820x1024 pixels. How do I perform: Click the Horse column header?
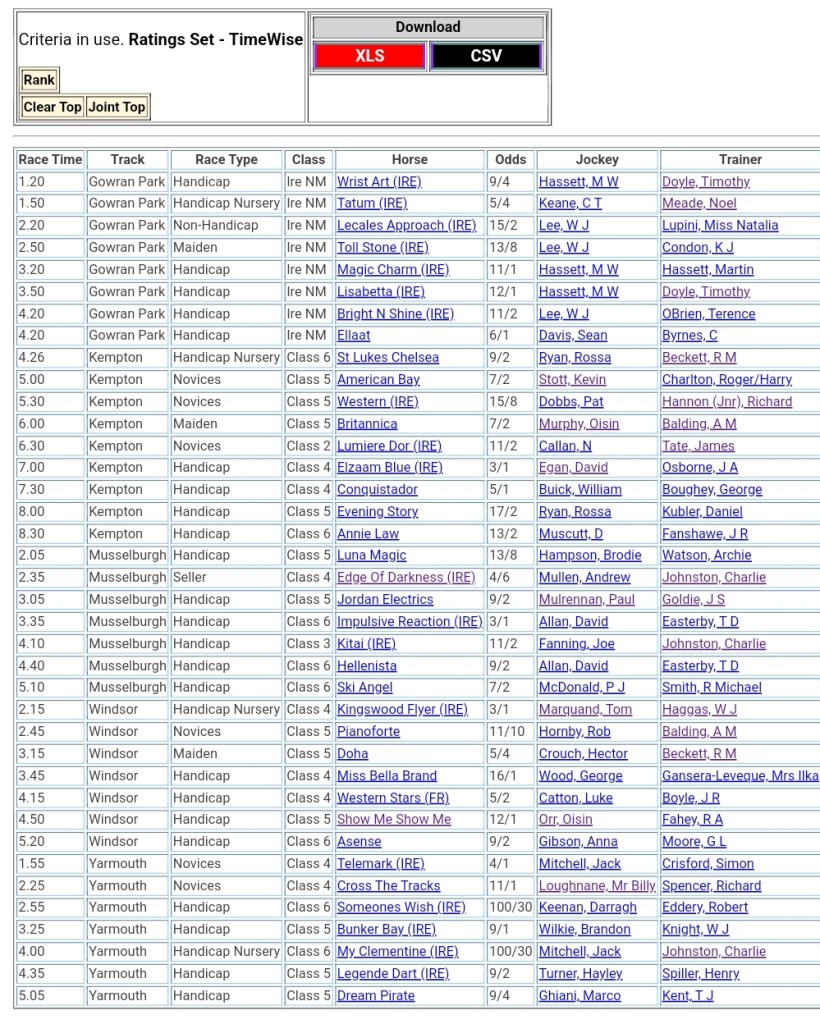point(409,159)
